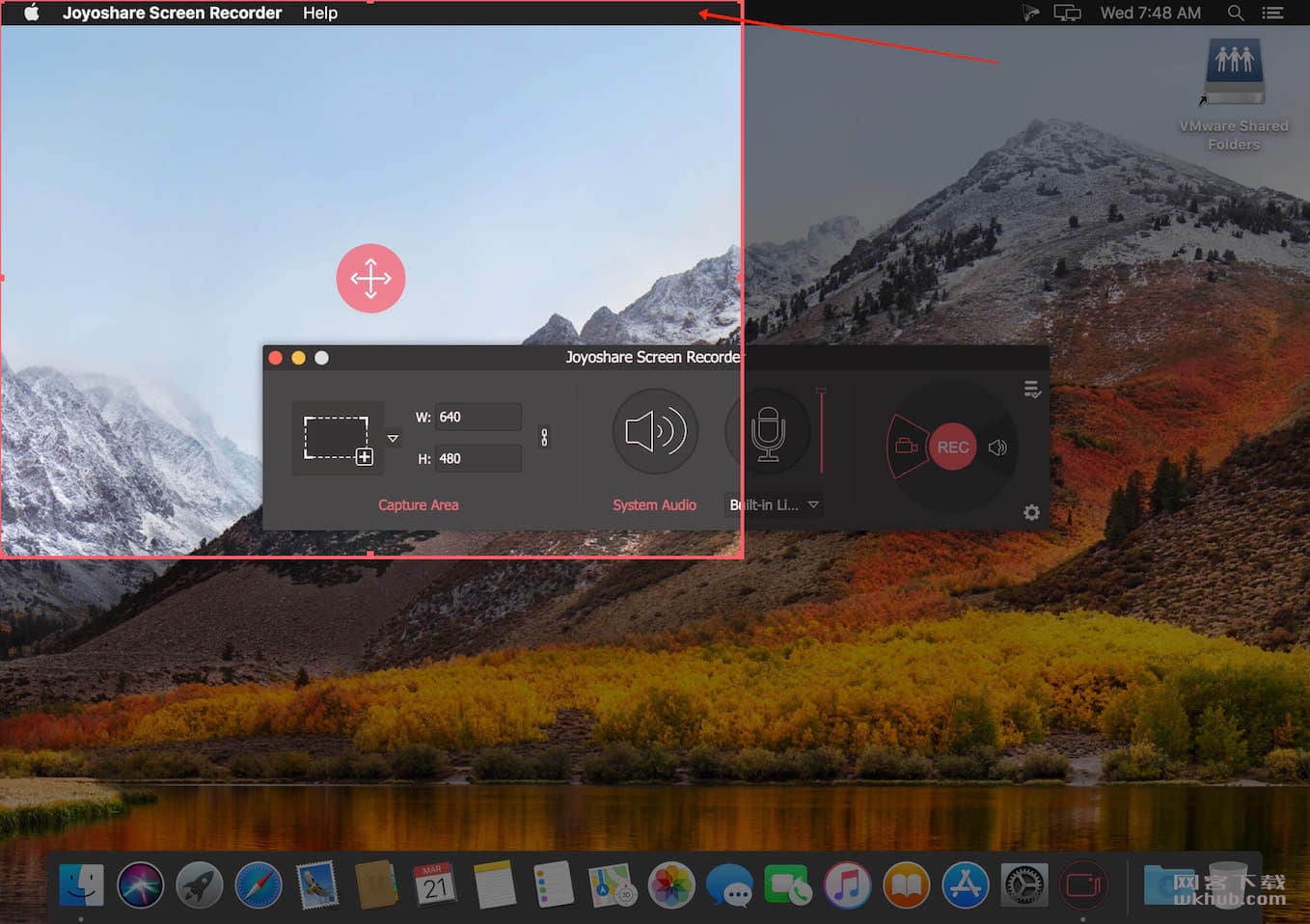The image size is (1310, 924).
Task: Toggle the System Audio speaker icon
Action: click(655, 431)
